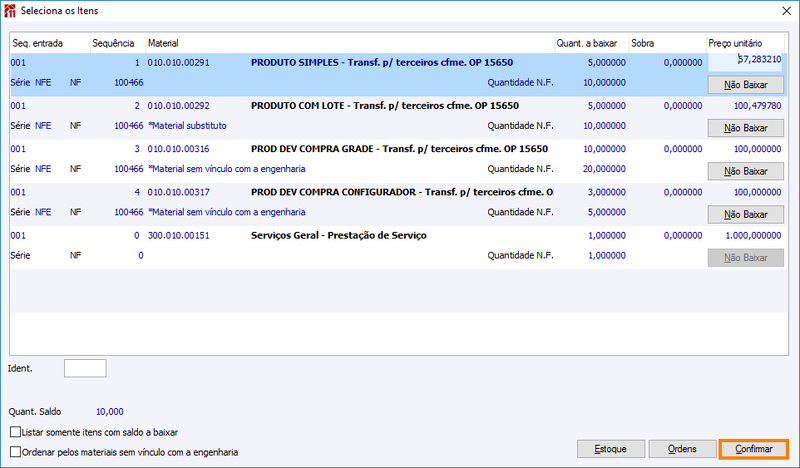800x468 pixels.
Task: Click sequence number 2 of PRODUTO COM LOTE
Action: pos(137,106)
